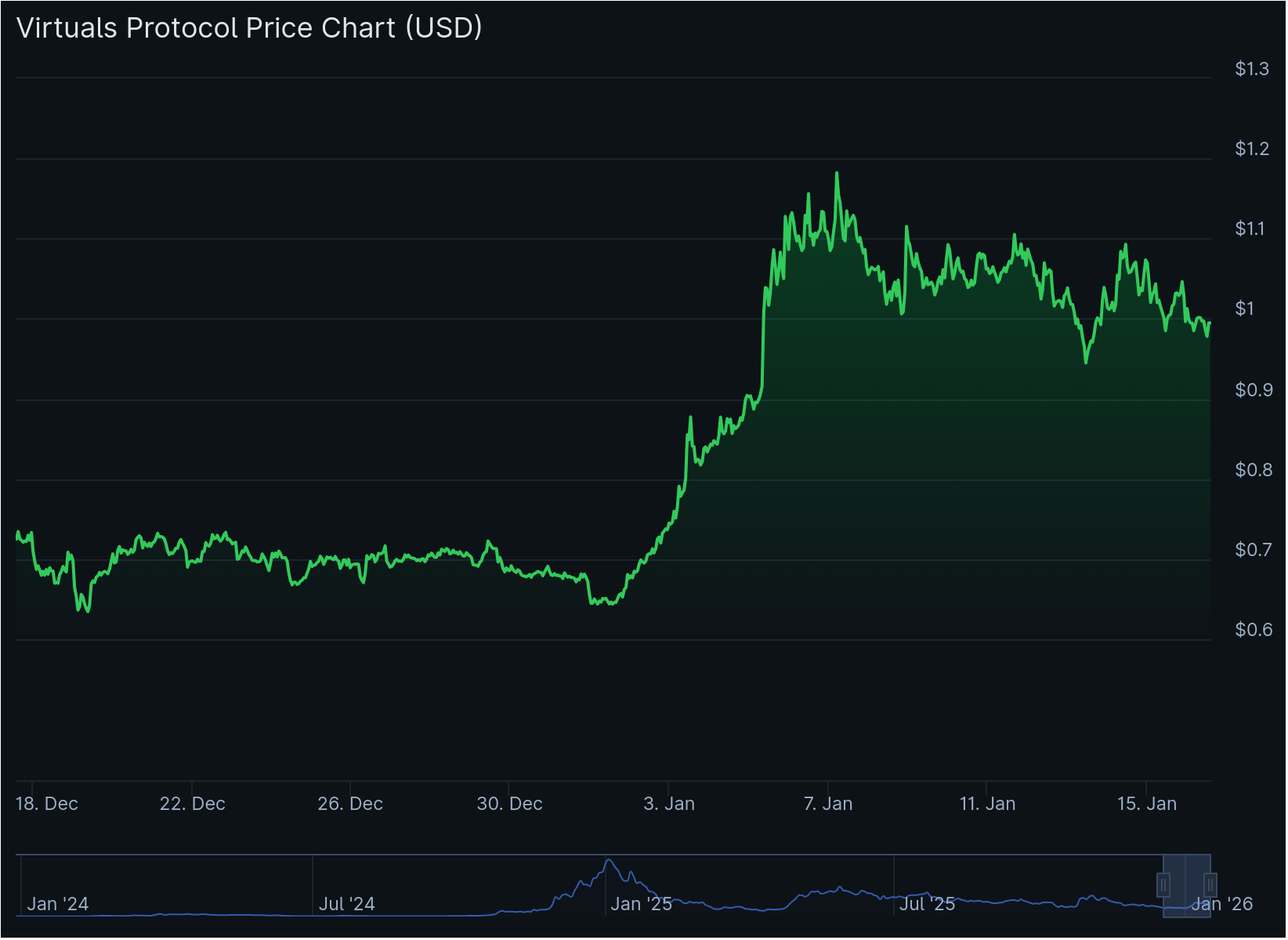Click the chart title Virtuals Protocol Price Chart (USD)
This screenshot has width=1288, height=940.
[249, 28]
